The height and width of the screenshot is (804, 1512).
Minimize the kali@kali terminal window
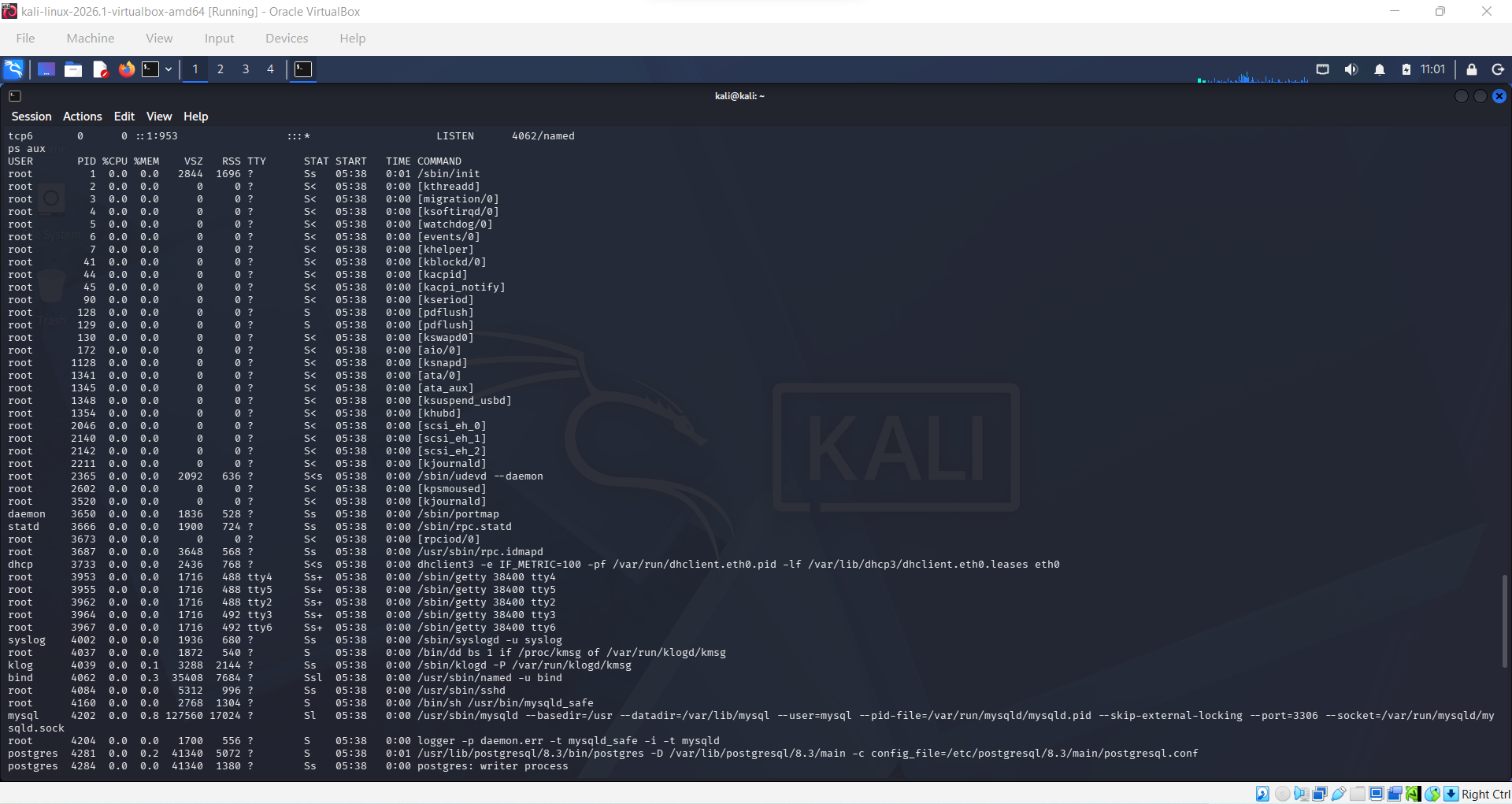click(x=1462, y=96)
